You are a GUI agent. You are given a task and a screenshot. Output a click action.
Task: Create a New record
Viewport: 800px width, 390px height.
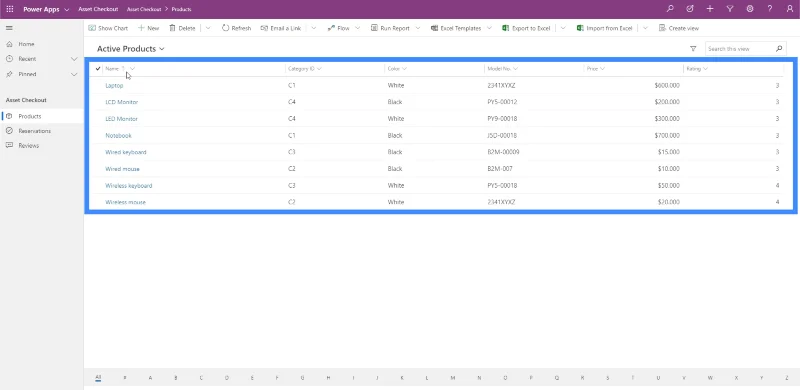tap(148, 28)
